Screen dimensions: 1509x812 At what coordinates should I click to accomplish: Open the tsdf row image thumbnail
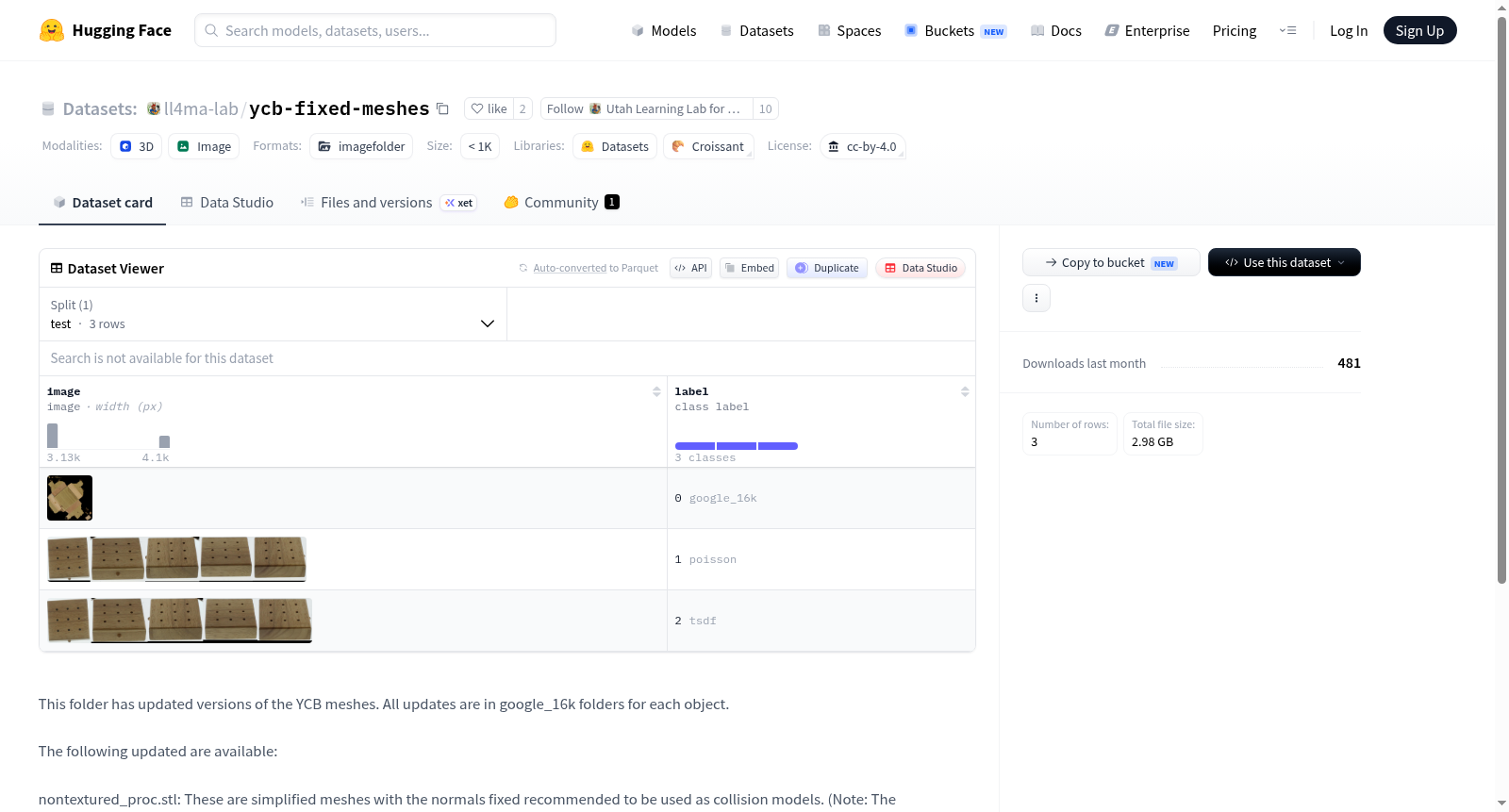tap(179, 621)
